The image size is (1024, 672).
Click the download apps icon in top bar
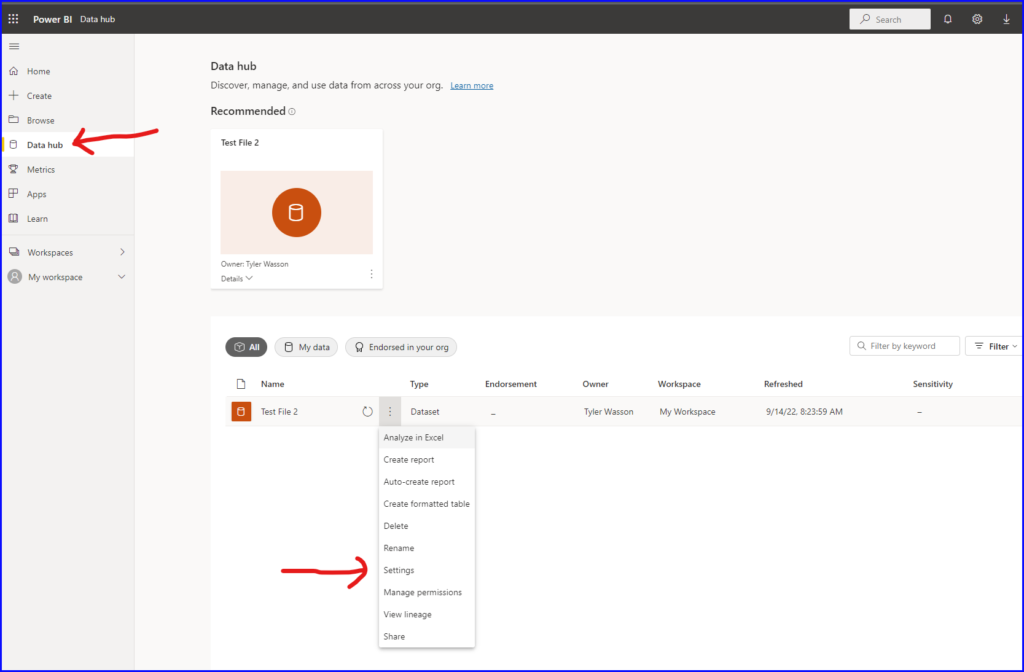(x=1006, y=18)
